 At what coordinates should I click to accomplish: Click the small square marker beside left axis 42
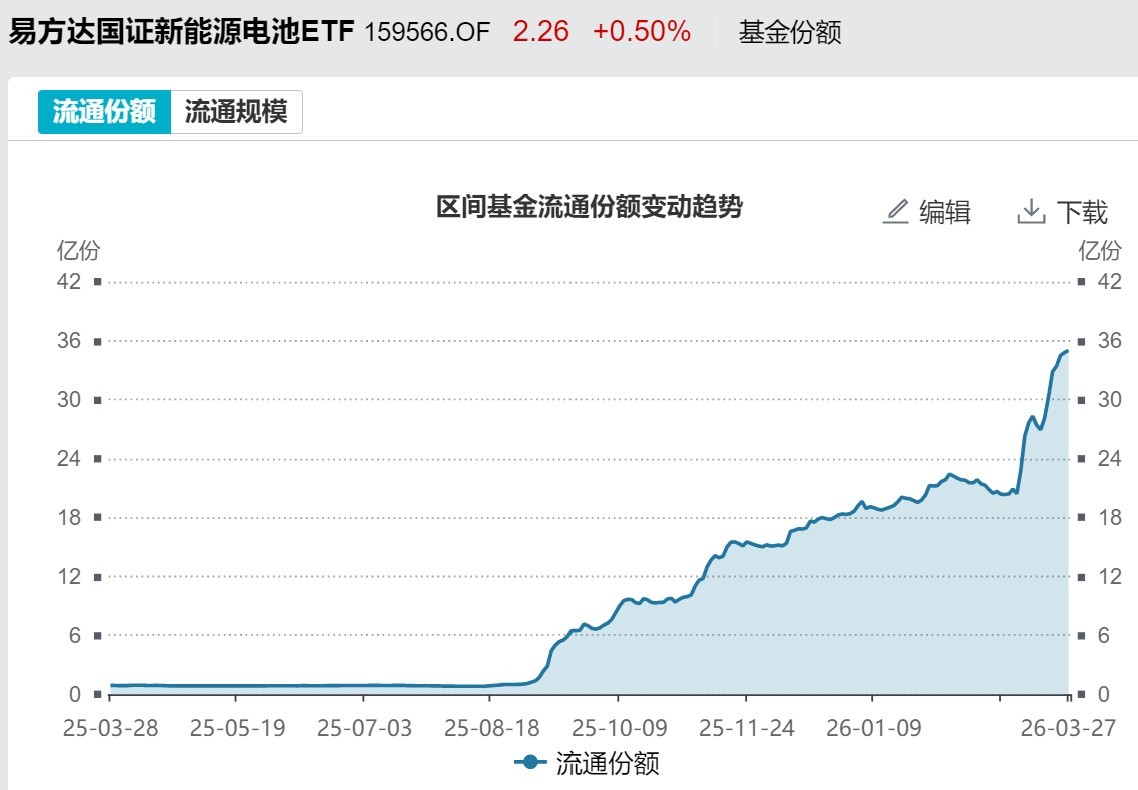(x=95, y=282)
